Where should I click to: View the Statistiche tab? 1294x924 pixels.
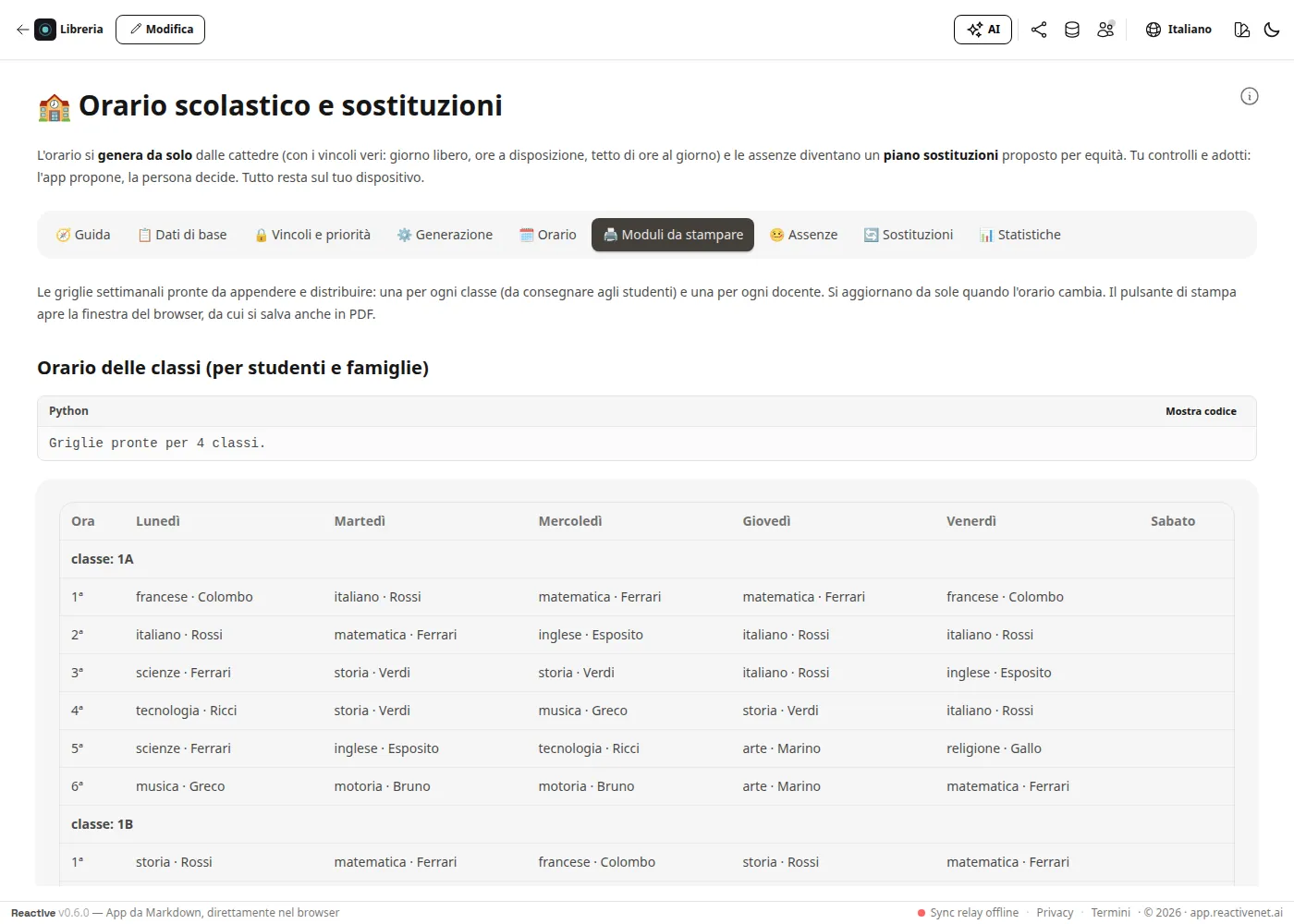[1020, 235]
